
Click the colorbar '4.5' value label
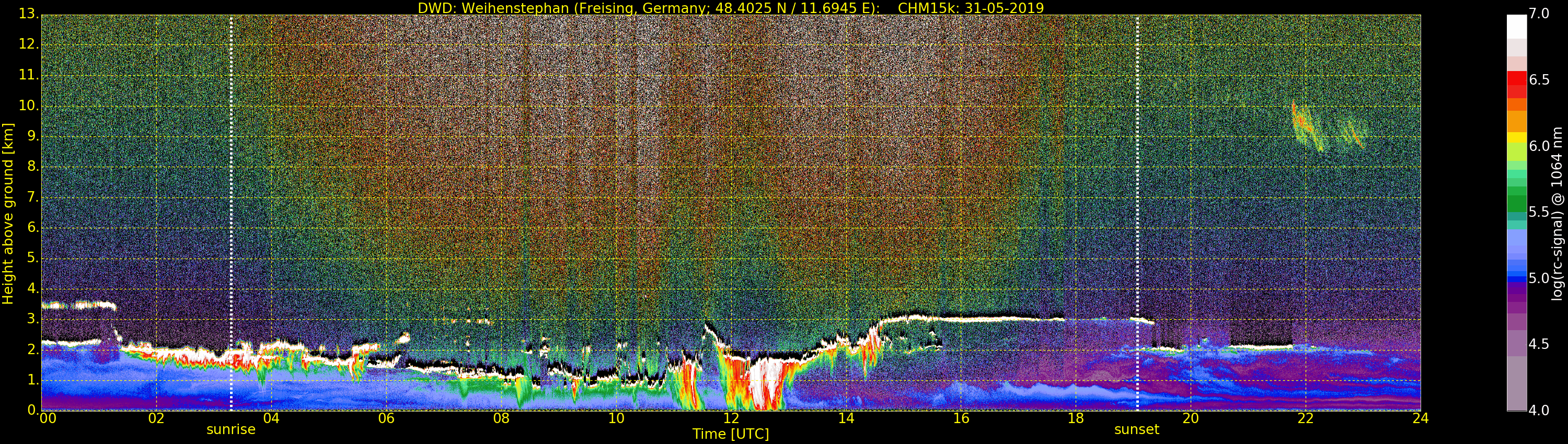tap(1539, 344)
